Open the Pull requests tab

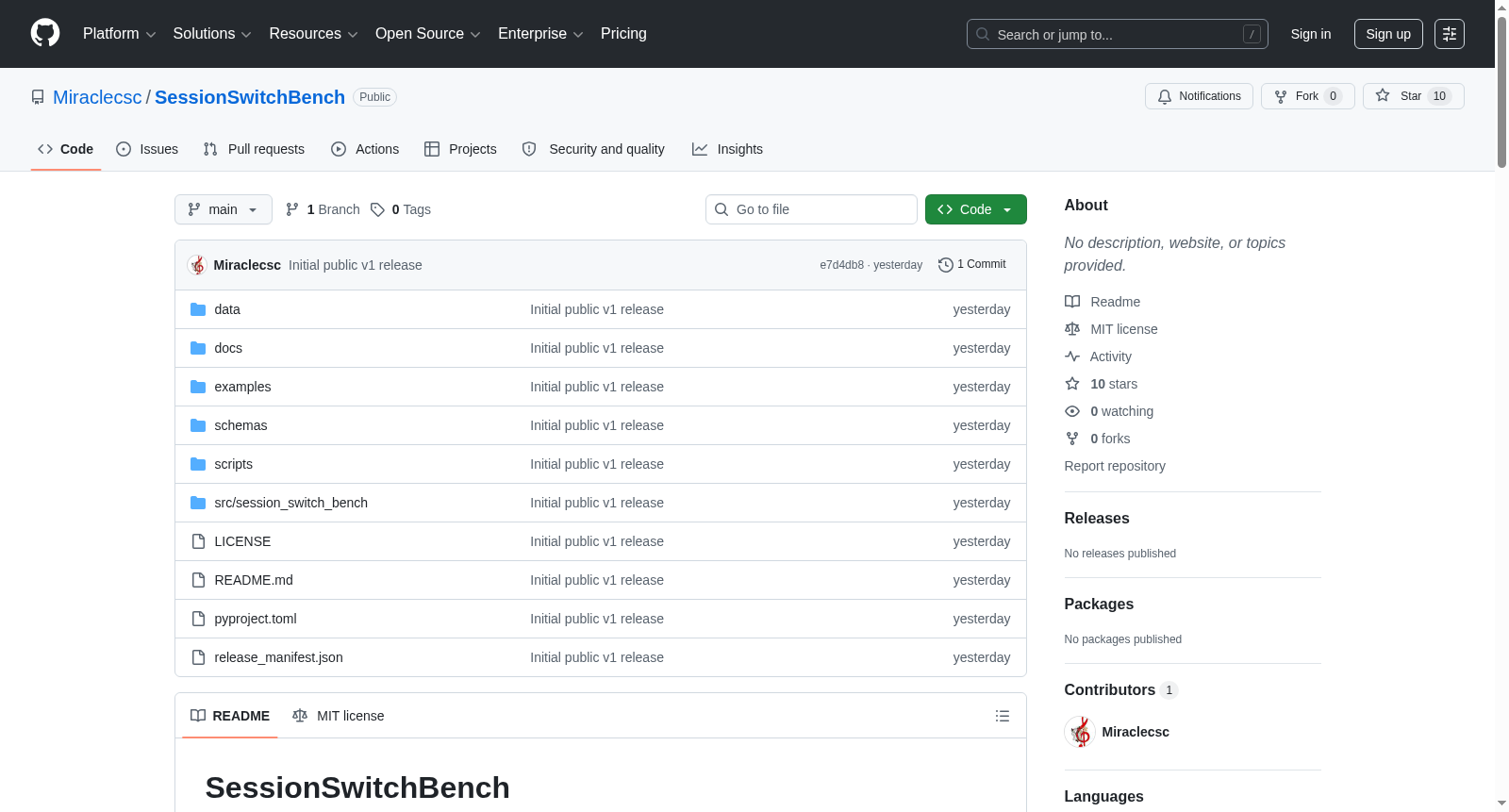pyautogui.click(x=254, y=149)
